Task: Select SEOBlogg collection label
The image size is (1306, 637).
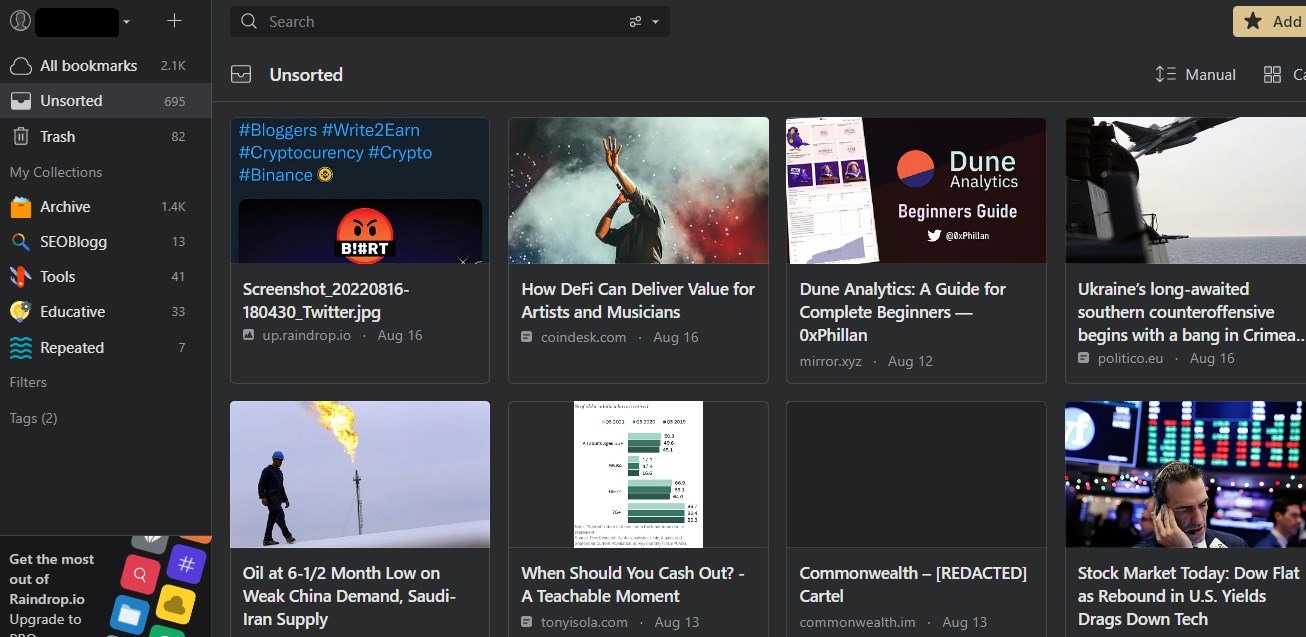Action: (73, 242)
